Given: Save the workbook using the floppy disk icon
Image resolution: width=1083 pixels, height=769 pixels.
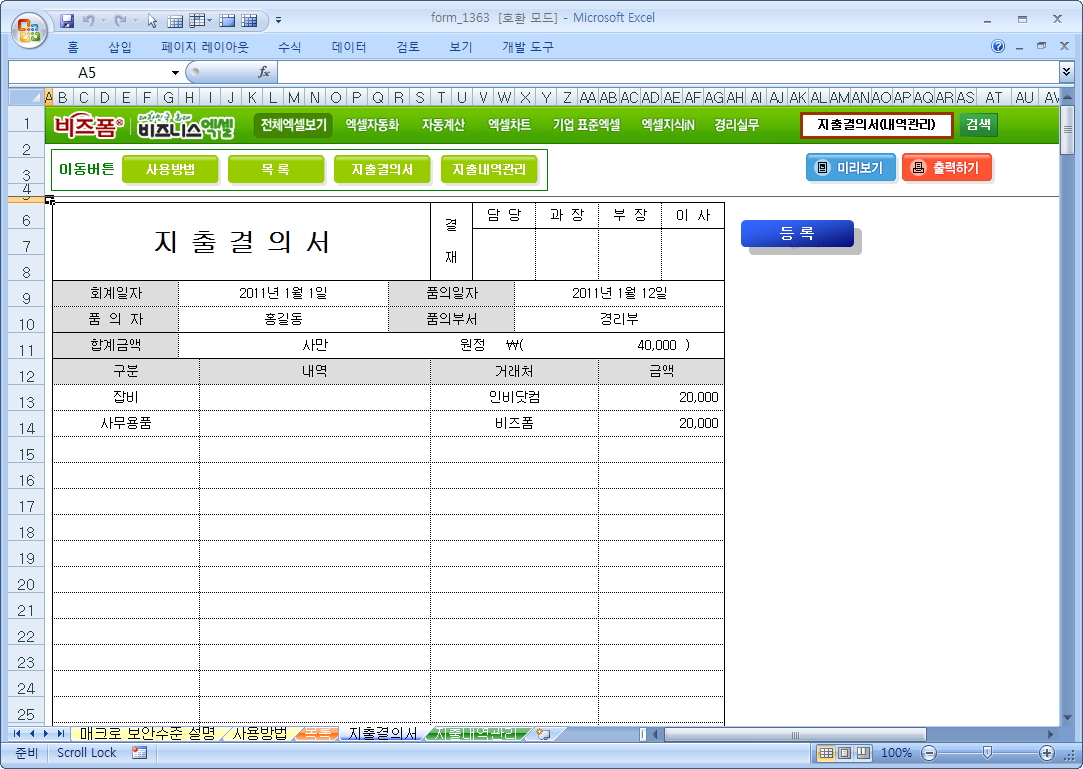Looking at the screenshot, I should click(67, 20).
